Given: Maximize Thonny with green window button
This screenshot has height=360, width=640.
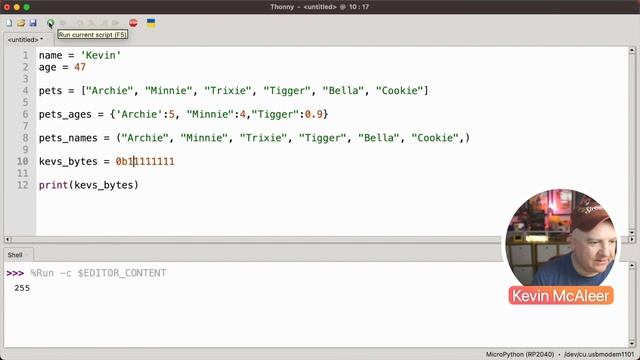Looking at the screenshot, I should (26, 7).
